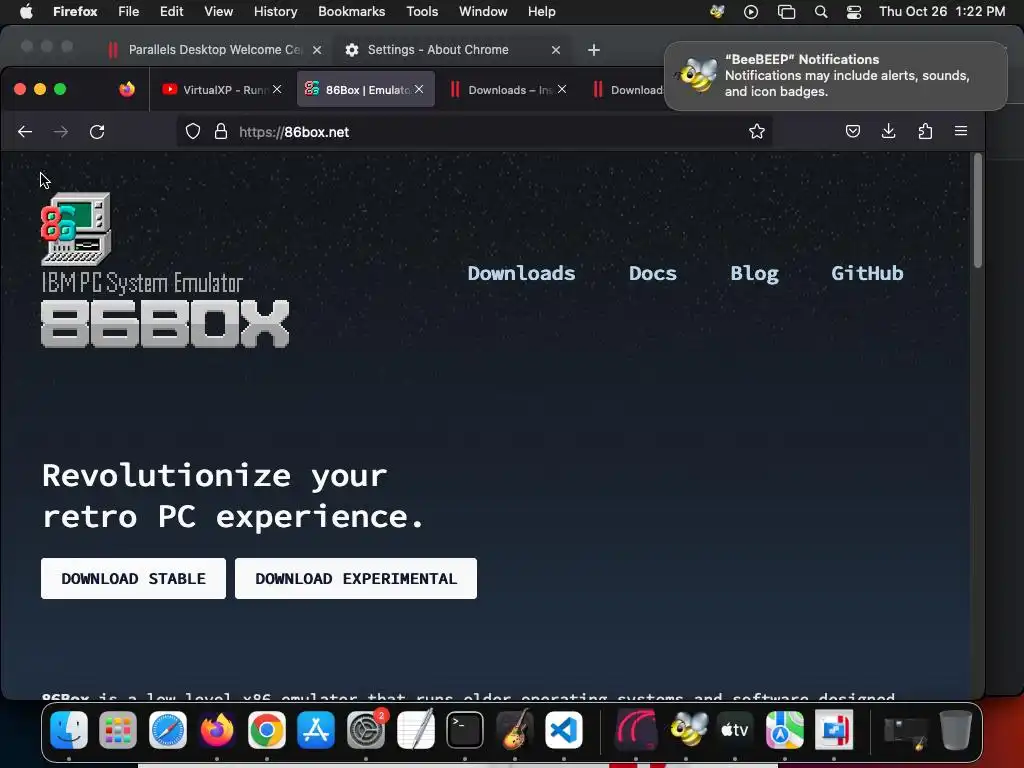Open Firefox File menu
1024x768 pixels.
pos(128,12)
